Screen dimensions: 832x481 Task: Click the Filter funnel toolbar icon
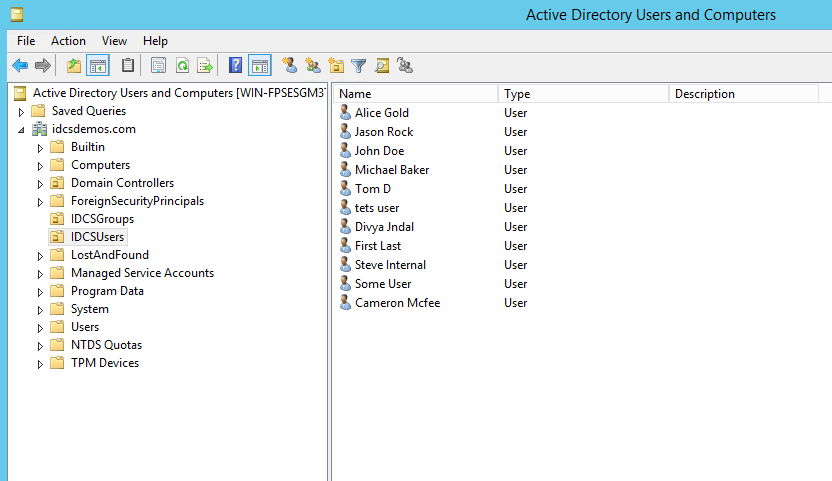tap(358, 66)
